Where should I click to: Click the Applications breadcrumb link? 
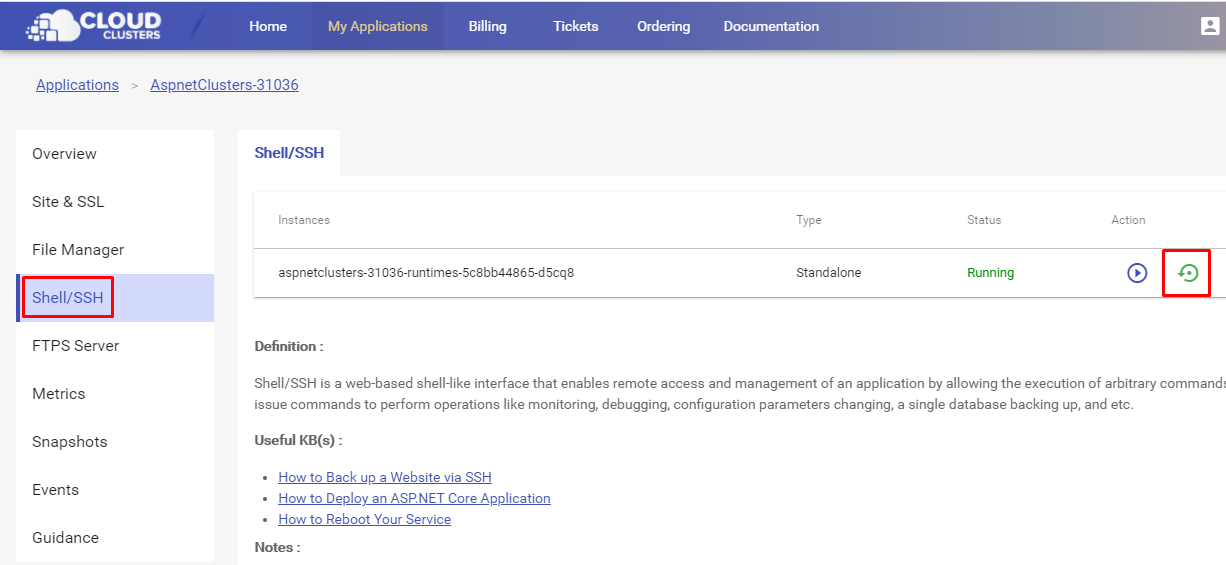tap(77, 85)
